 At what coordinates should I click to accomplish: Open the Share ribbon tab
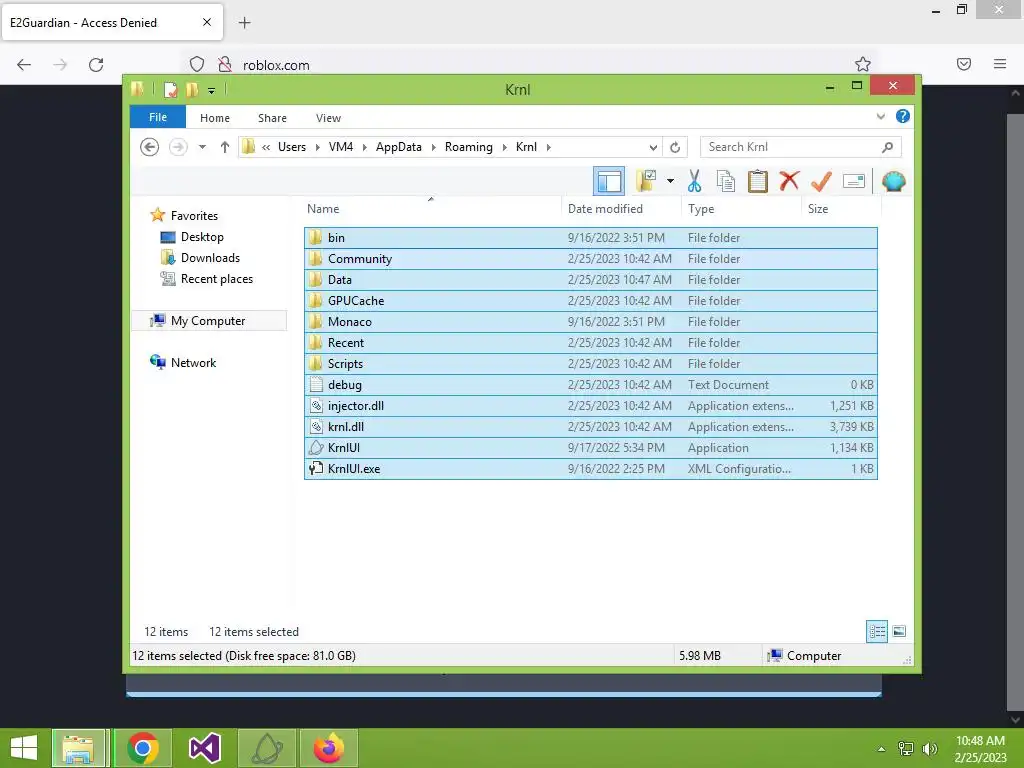point(272,118)
